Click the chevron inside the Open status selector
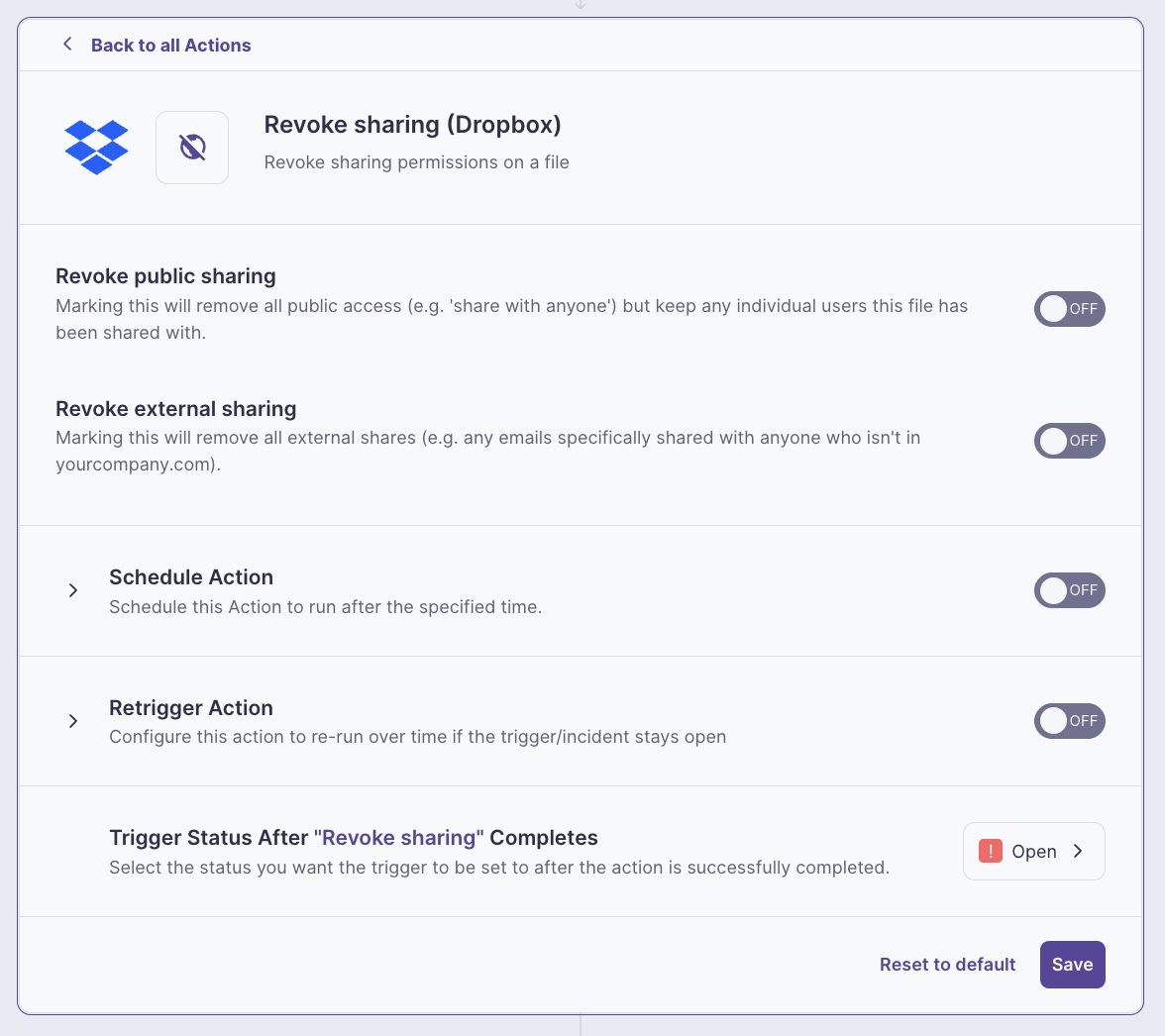The height and width of the screenshot is (1036, 1165). pyautogui.click(x=1078, y=851)
